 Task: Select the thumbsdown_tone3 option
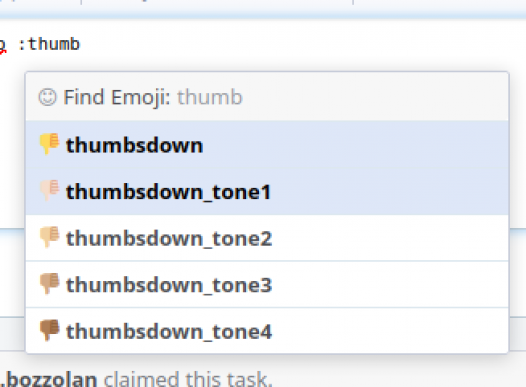click(267, 284)
